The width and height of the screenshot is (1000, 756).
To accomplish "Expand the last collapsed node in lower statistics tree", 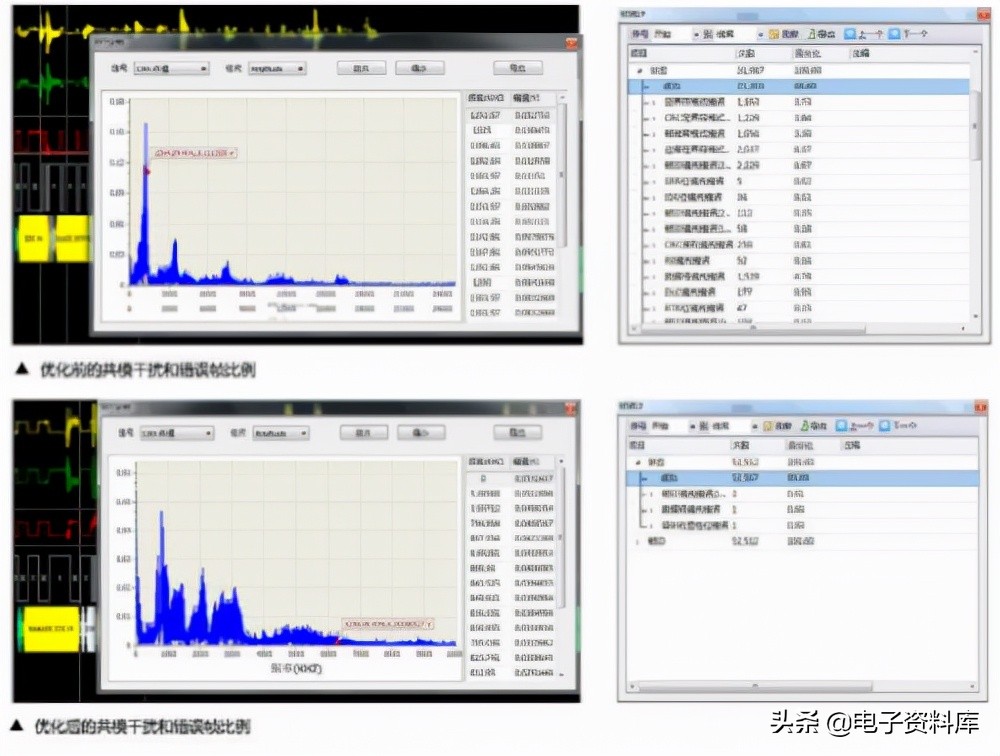I will coord(638,541).
